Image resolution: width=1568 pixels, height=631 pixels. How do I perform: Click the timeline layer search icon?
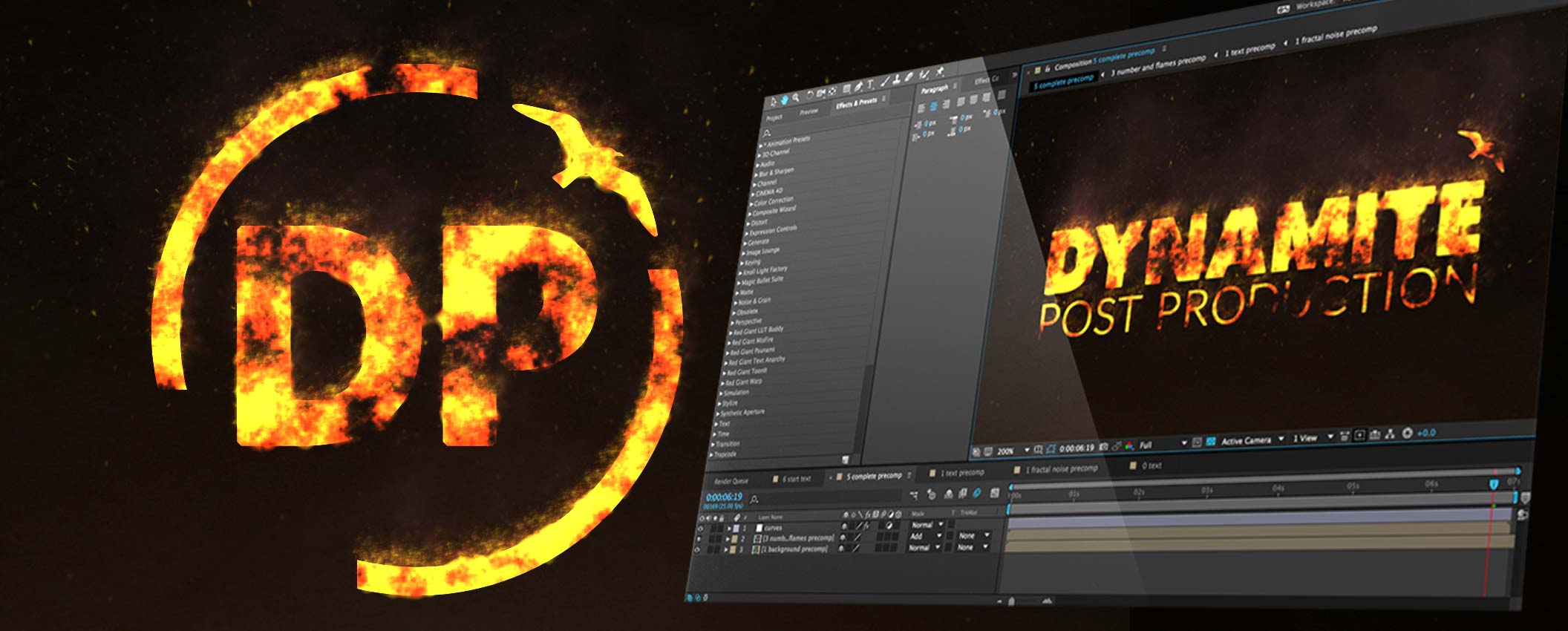754,500
